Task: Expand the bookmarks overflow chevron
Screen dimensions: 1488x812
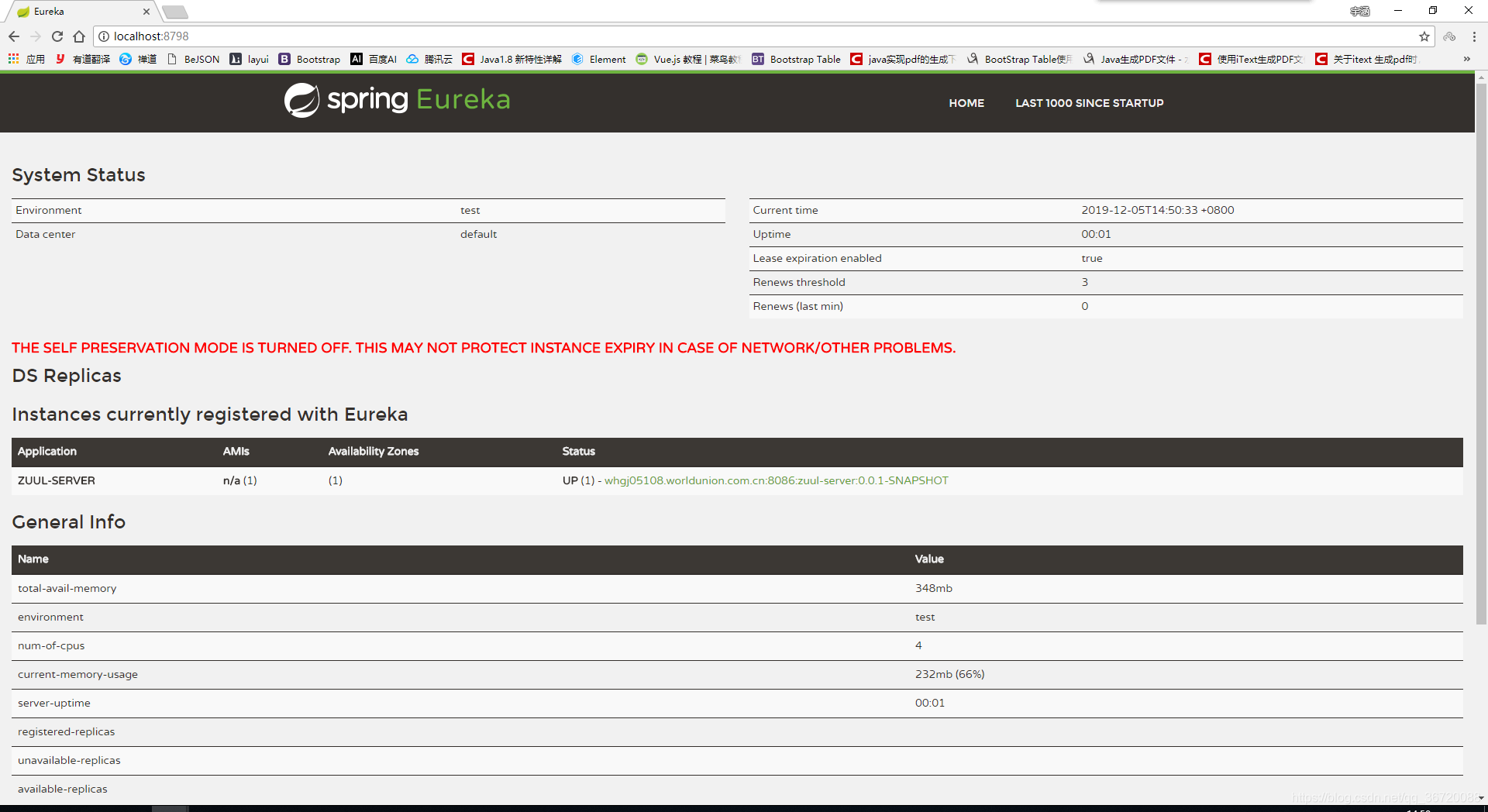Action: (1466, 59)
